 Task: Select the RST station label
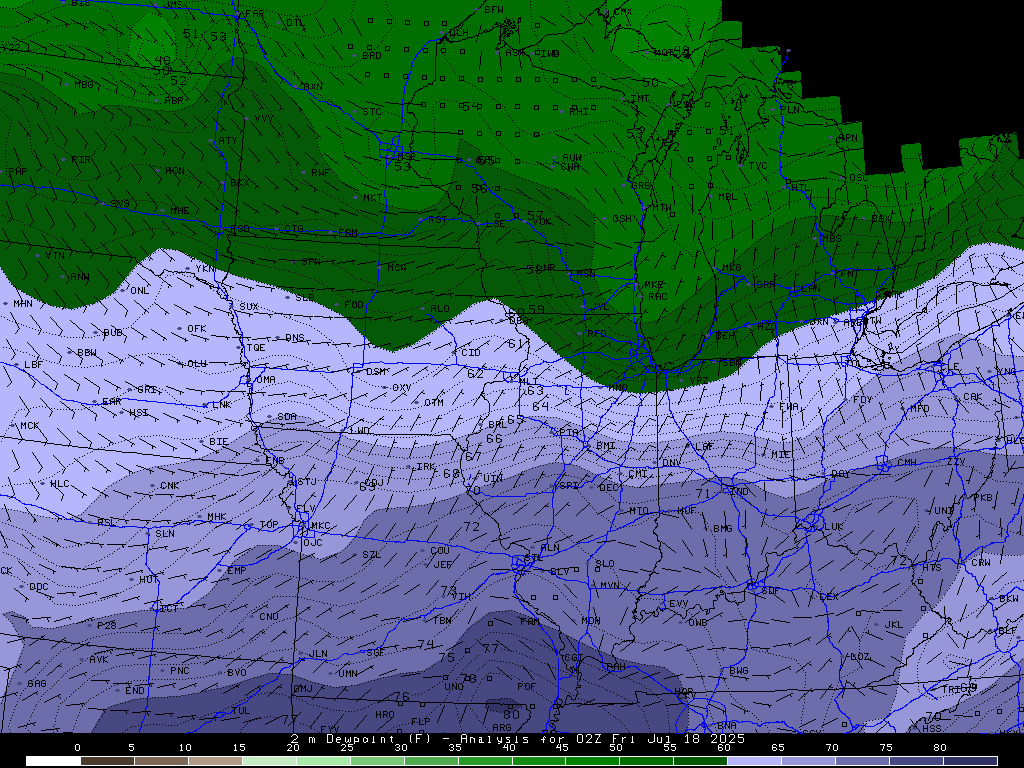coord(438,219)
